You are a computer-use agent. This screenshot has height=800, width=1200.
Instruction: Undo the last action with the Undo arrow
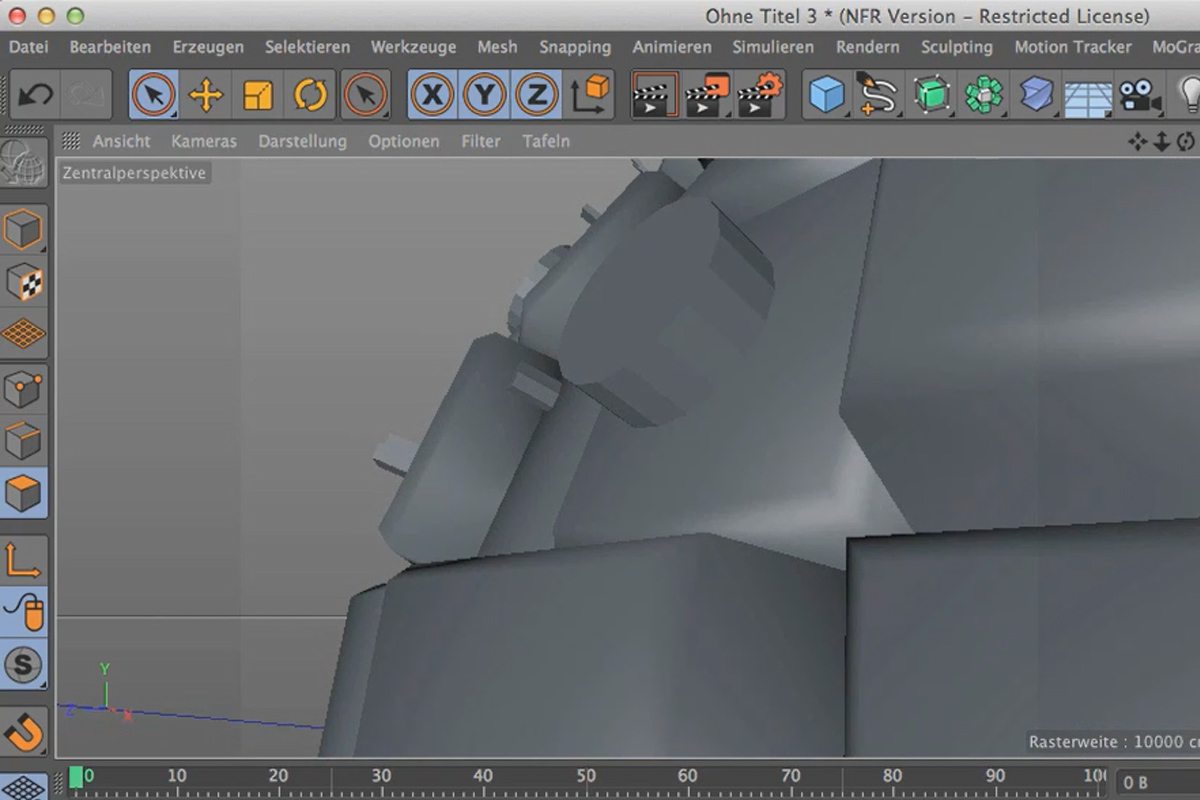pos(36,96)
